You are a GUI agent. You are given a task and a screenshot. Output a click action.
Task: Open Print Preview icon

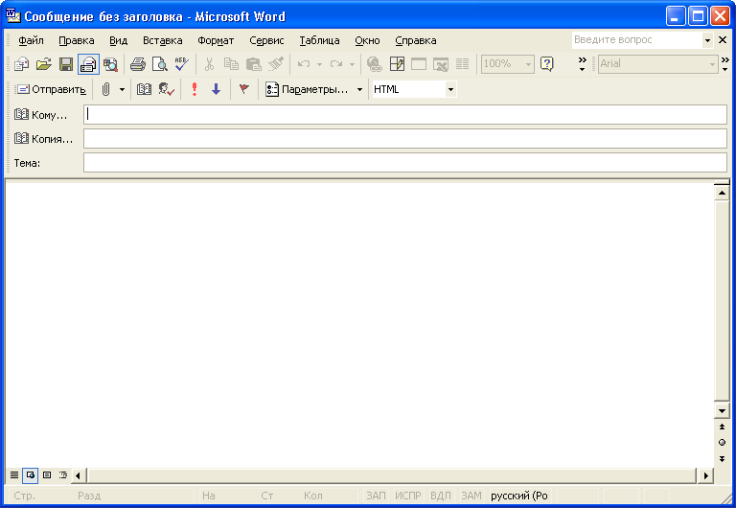pos(160,64)
